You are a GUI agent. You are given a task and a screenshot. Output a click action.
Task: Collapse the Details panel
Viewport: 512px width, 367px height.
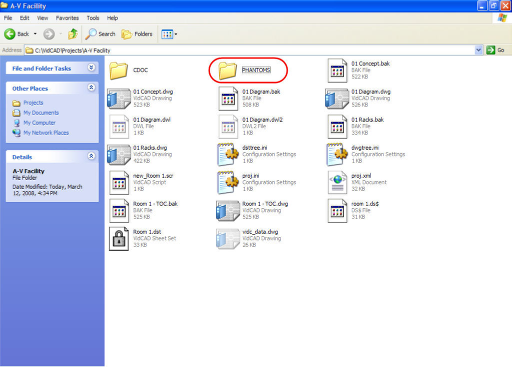(x=91, y=156)
